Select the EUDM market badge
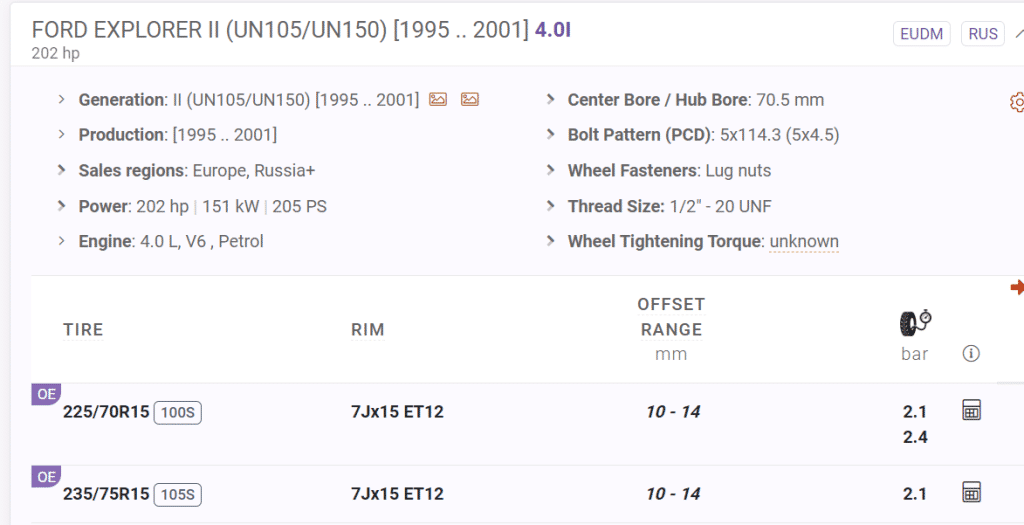 (x=920, y=33)
